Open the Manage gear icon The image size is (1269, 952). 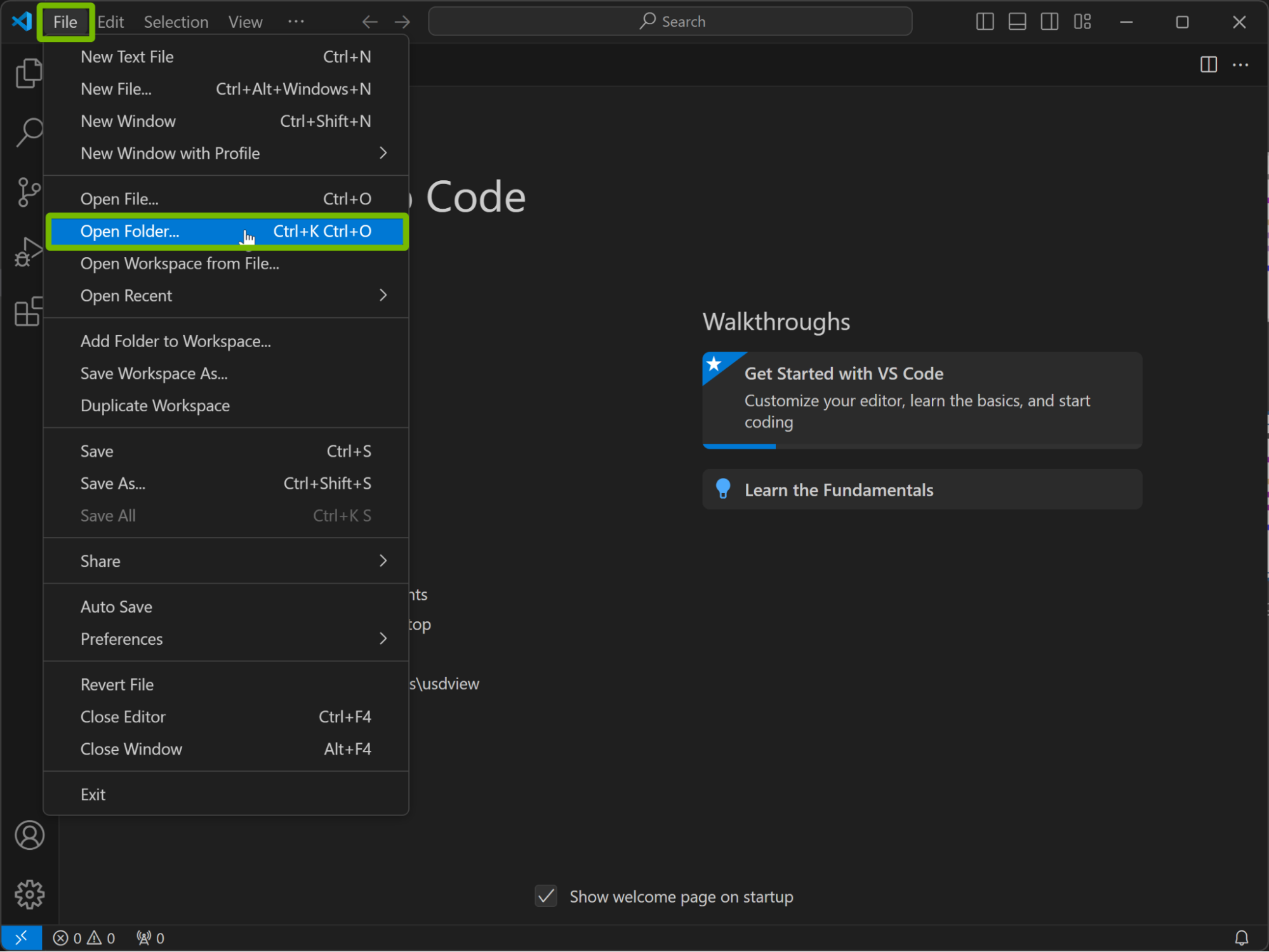(x=29, y=895)
